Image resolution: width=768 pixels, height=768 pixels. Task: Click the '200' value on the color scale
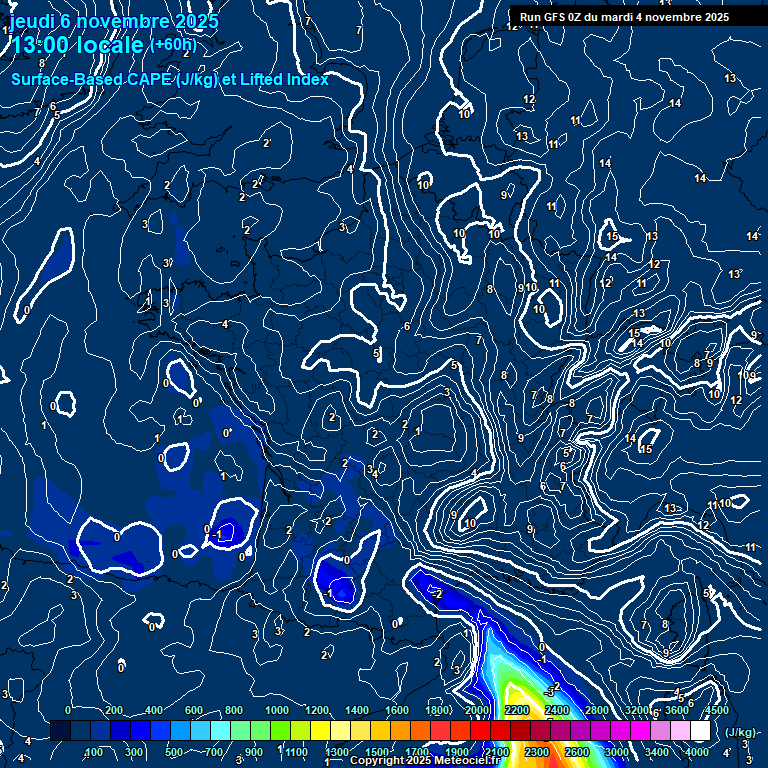(114, 710)
